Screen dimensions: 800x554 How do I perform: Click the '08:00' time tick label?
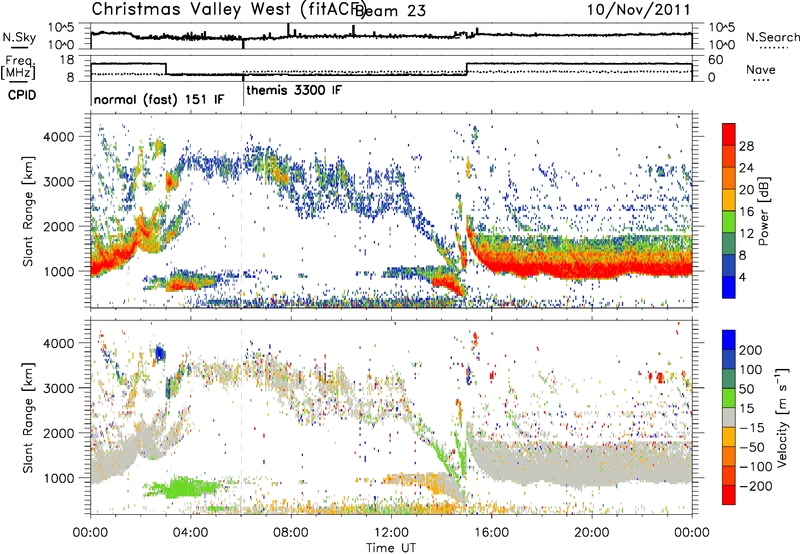291,533
